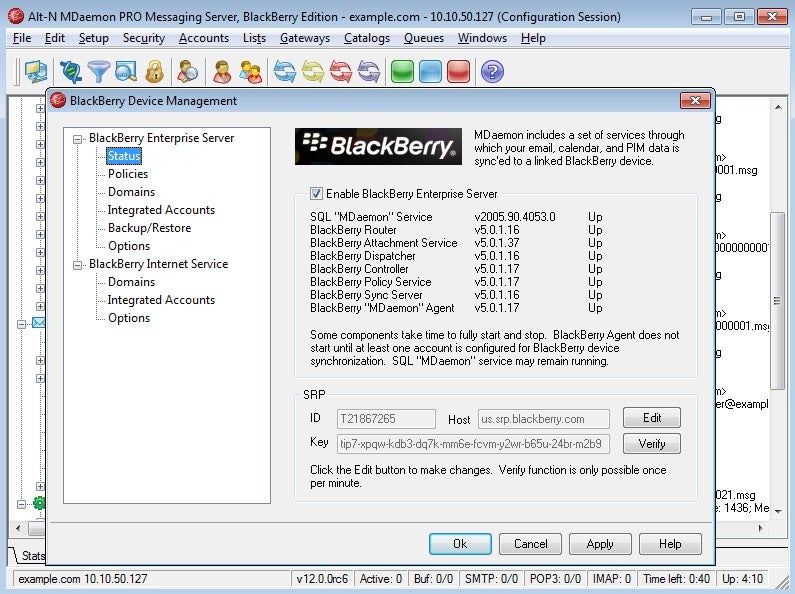Click the SRP ID field

coord(386,419)
